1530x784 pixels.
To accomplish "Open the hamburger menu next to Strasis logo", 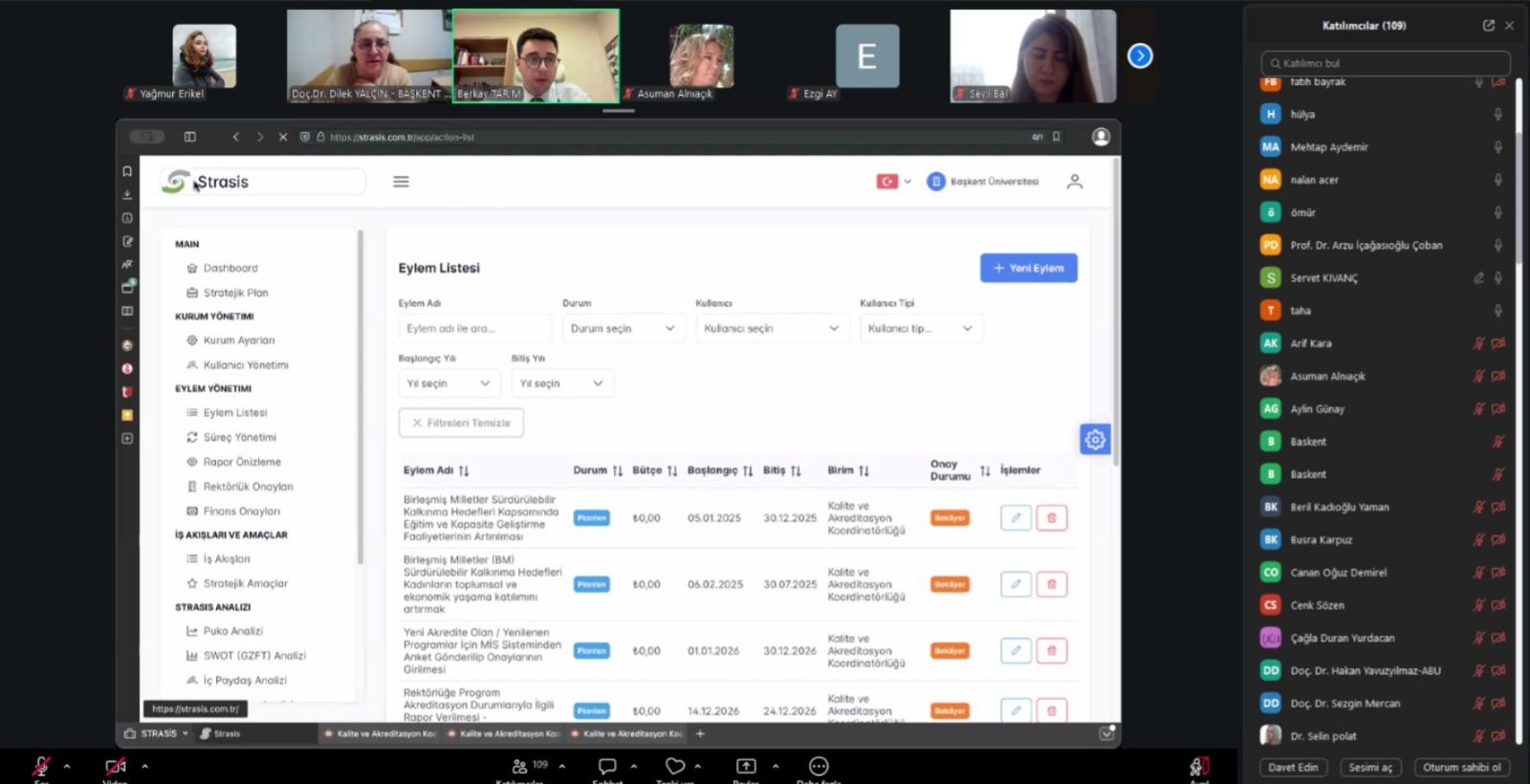I will [401, 182].
